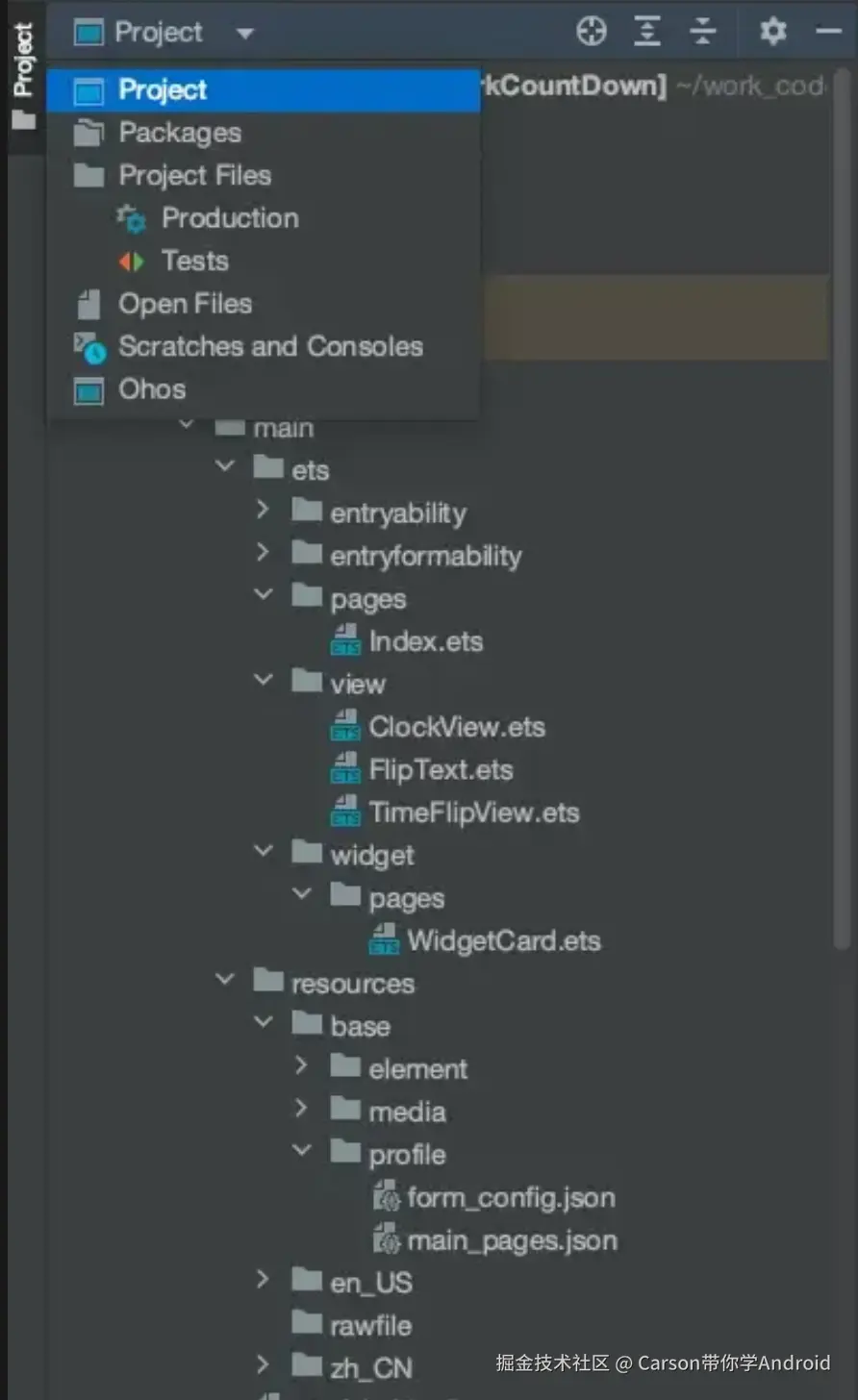Click the Collapse All toolbar icon

703,32
